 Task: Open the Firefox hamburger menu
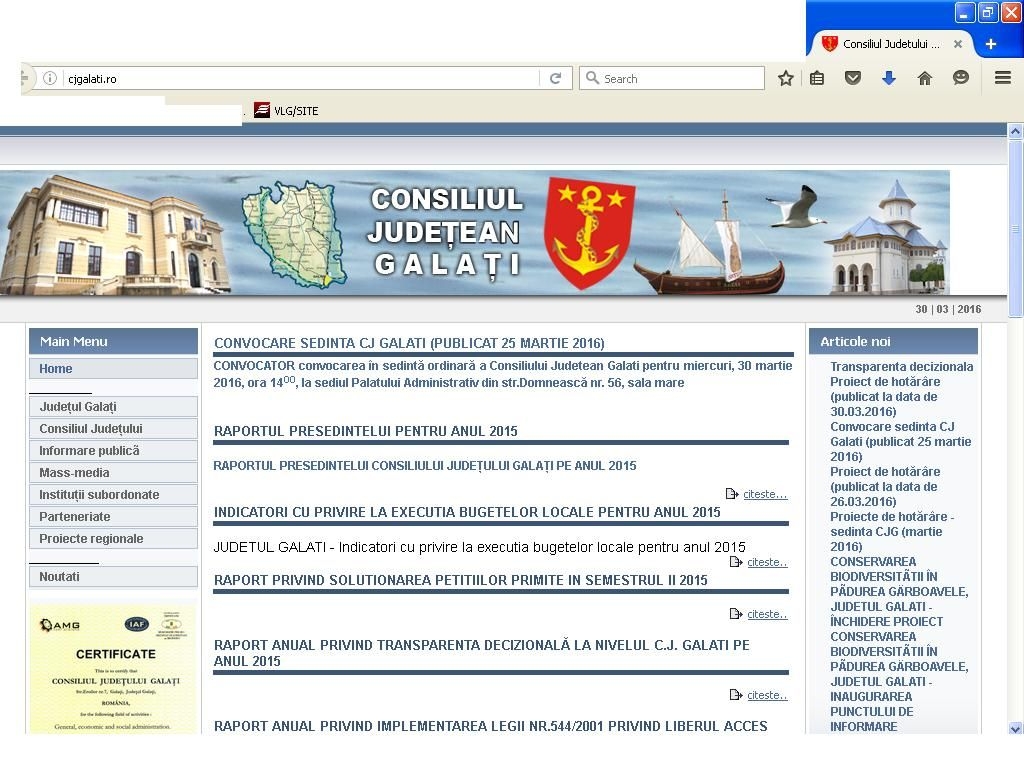tap(1001, 78)
